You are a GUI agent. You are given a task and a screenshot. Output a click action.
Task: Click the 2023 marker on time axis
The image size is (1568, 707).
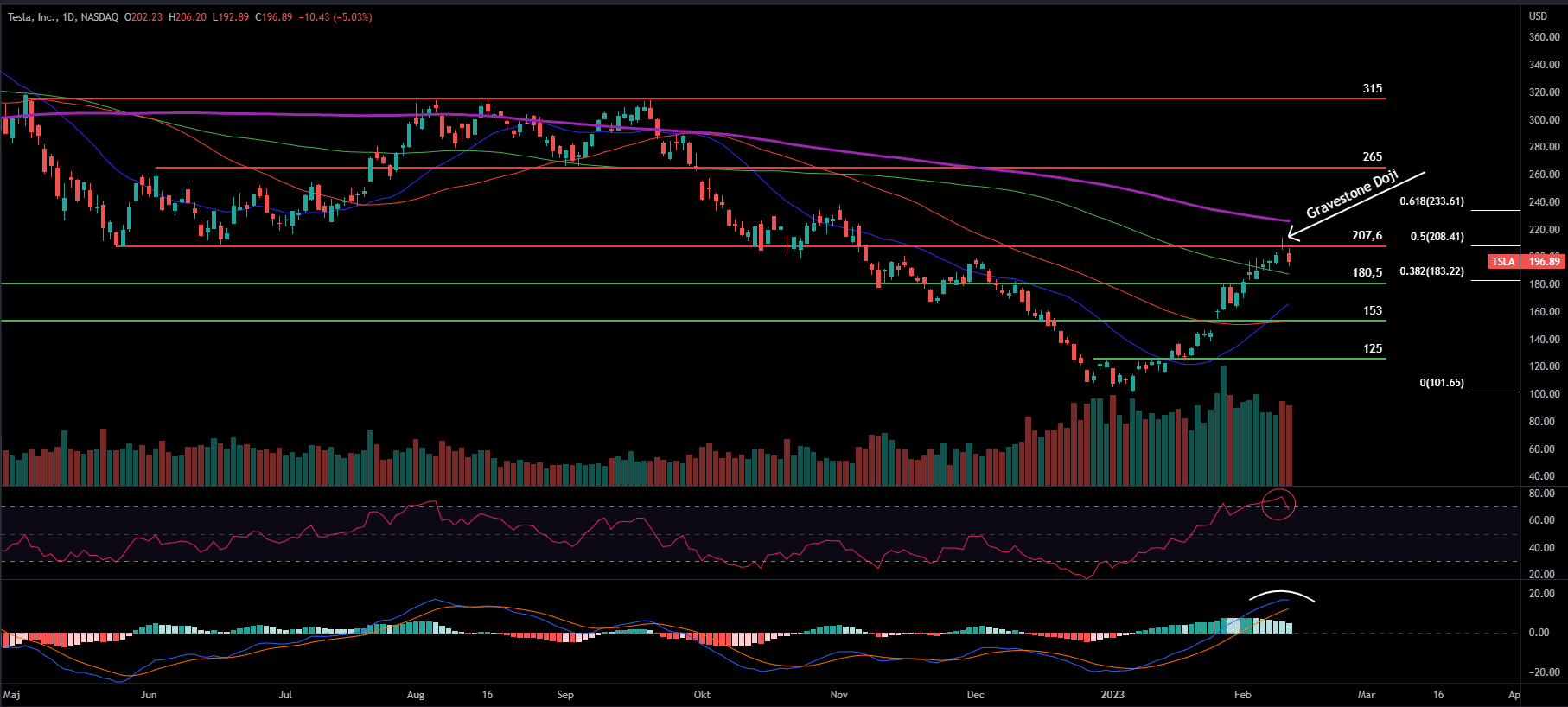coord(1112,695)
